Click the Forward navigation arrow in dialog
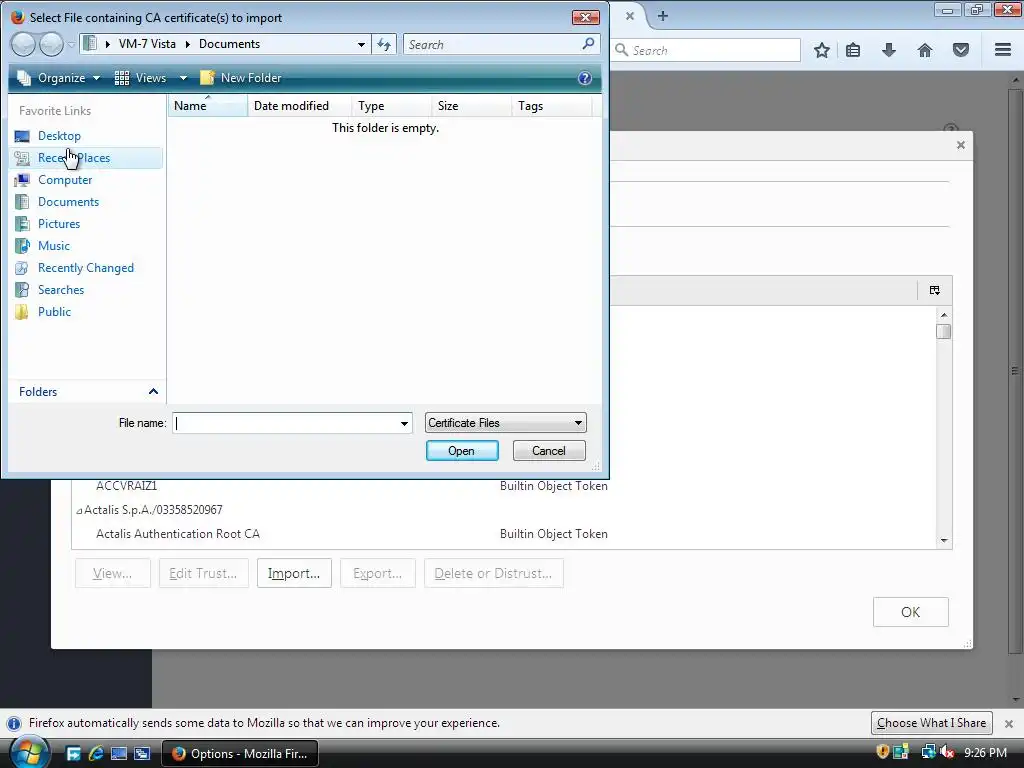This screenshot has width=1024, height=768. (x=51, y=44)
